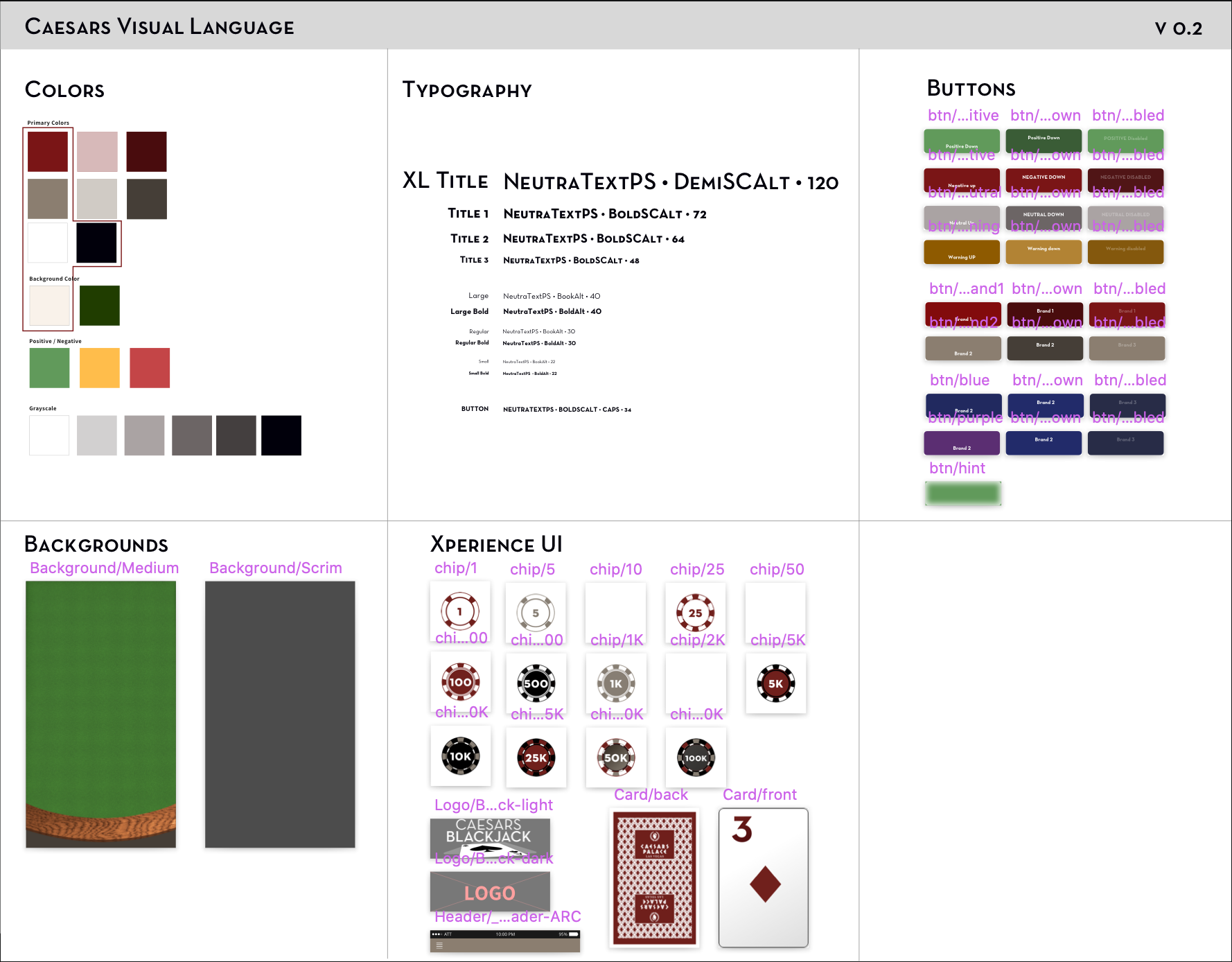Click the 'btn/blue' layer label
1232x962 pixels.
960,381
